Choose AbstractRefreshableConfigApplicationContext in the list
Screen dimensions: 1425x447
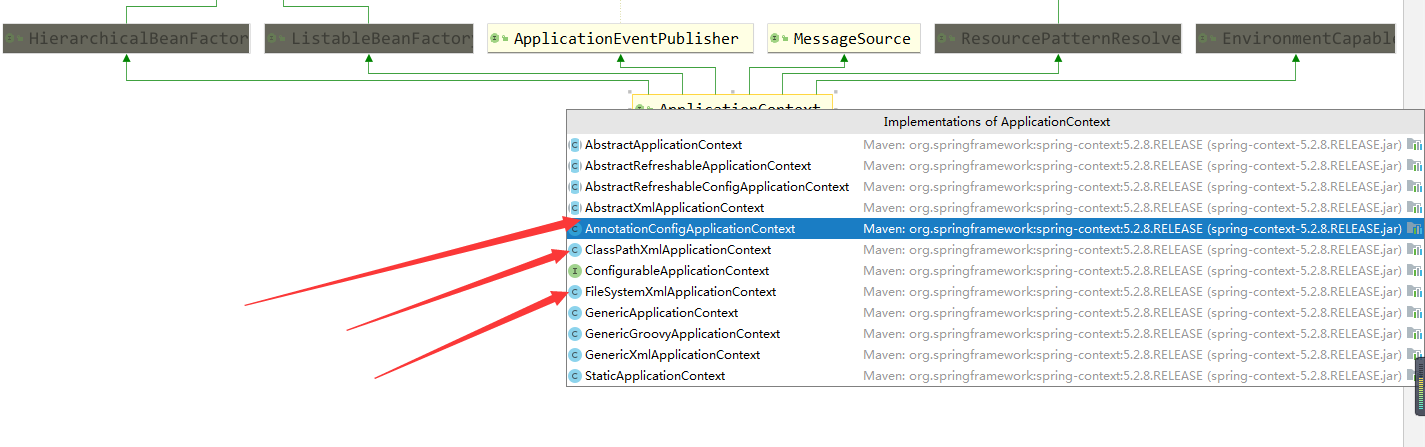pos(995,187)
